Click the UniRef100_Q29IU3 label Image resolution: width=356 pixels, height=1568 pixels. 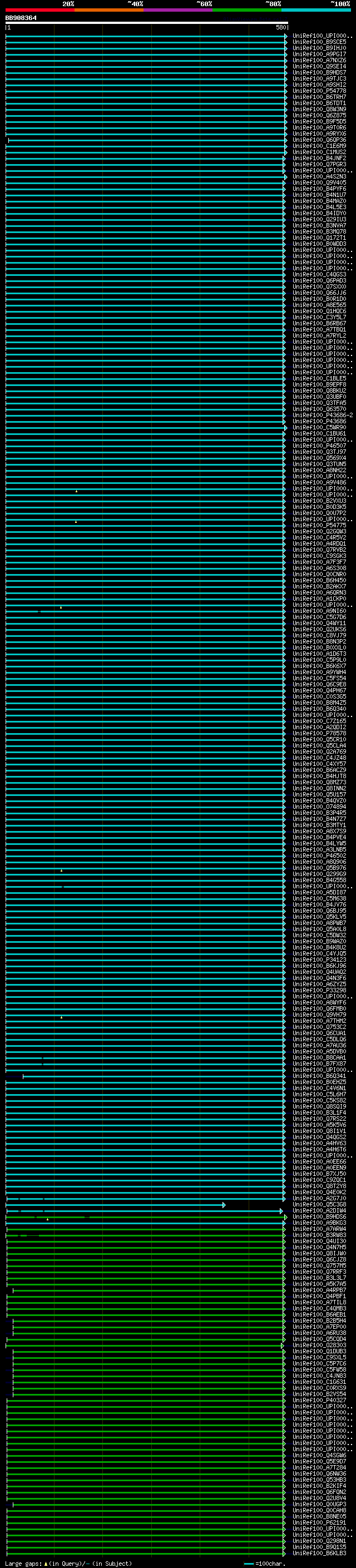[319, 220]
